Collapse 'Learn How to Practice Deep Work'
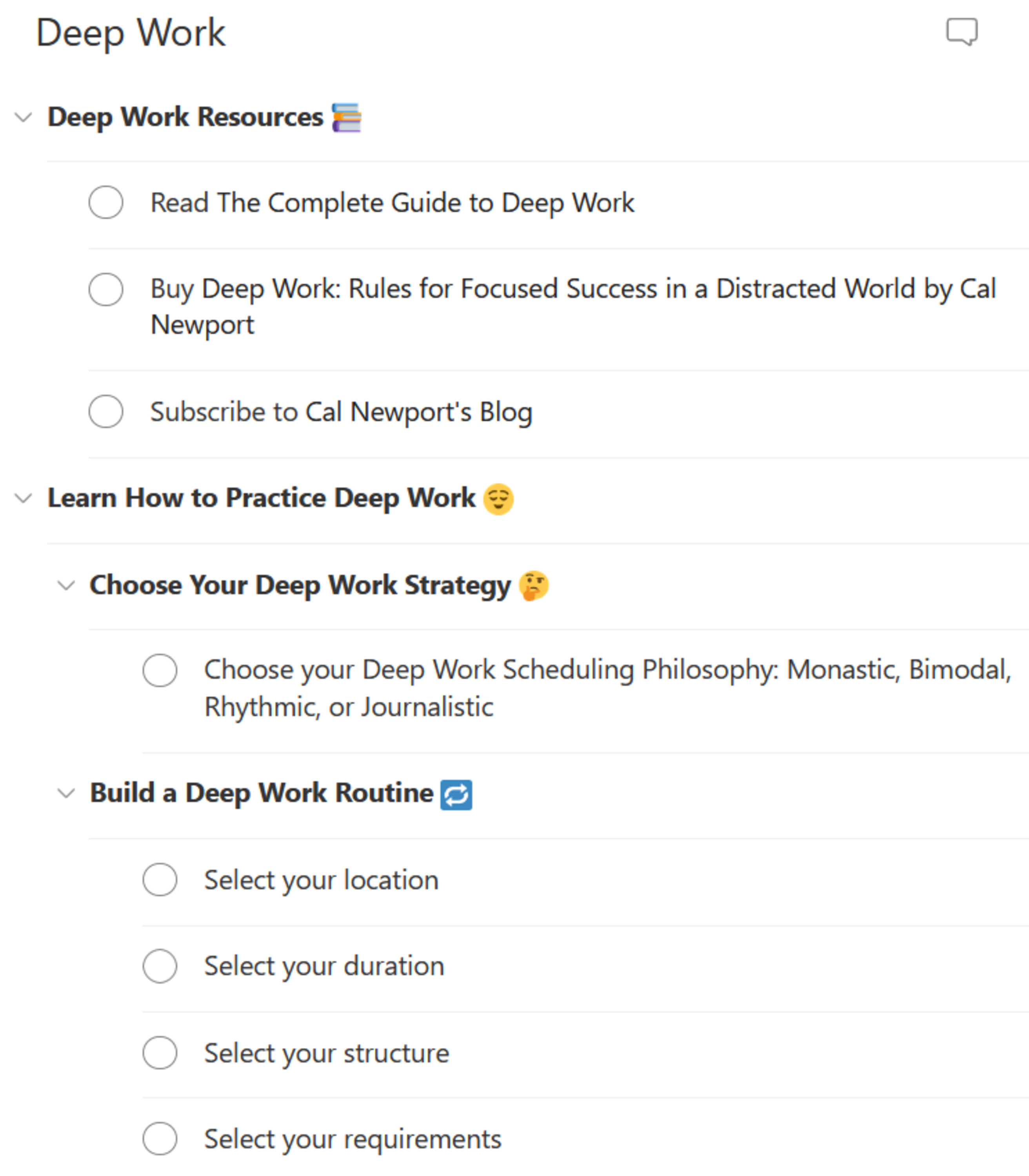This screenshot has height=1176, width=1029. 23,498
